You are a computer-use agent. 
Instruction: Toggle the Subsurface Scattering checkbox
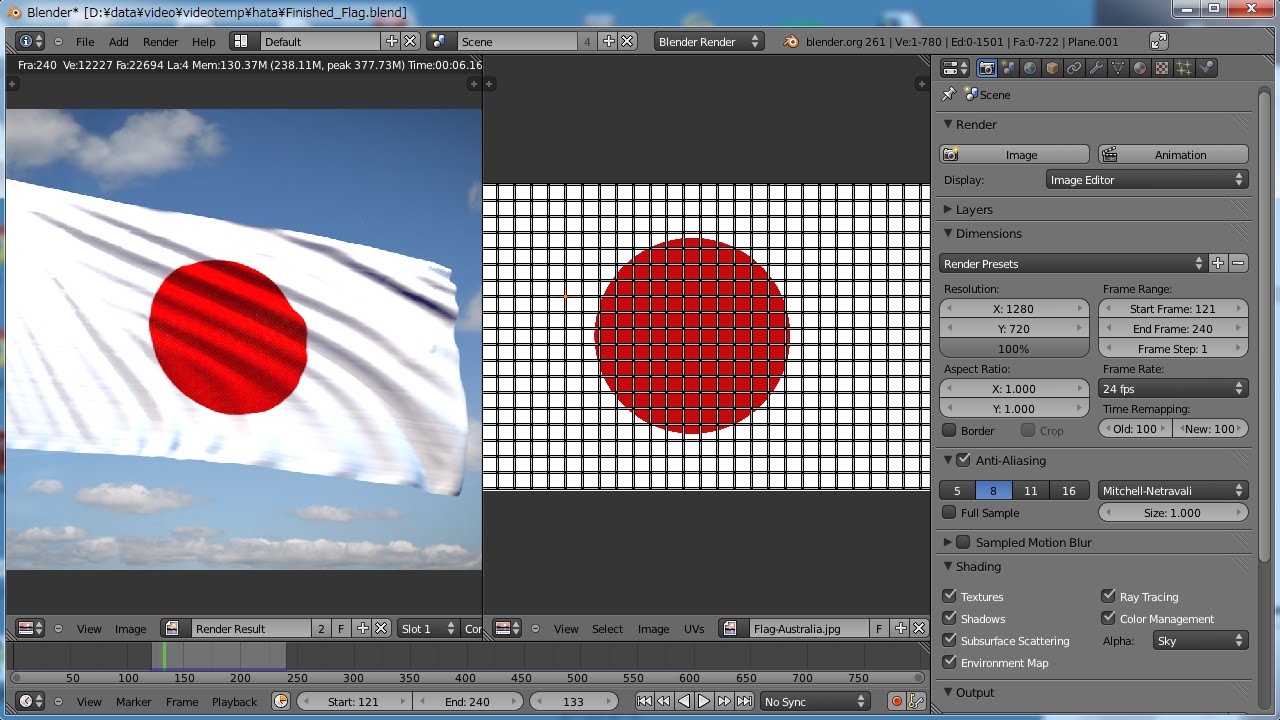coord(950,640)
